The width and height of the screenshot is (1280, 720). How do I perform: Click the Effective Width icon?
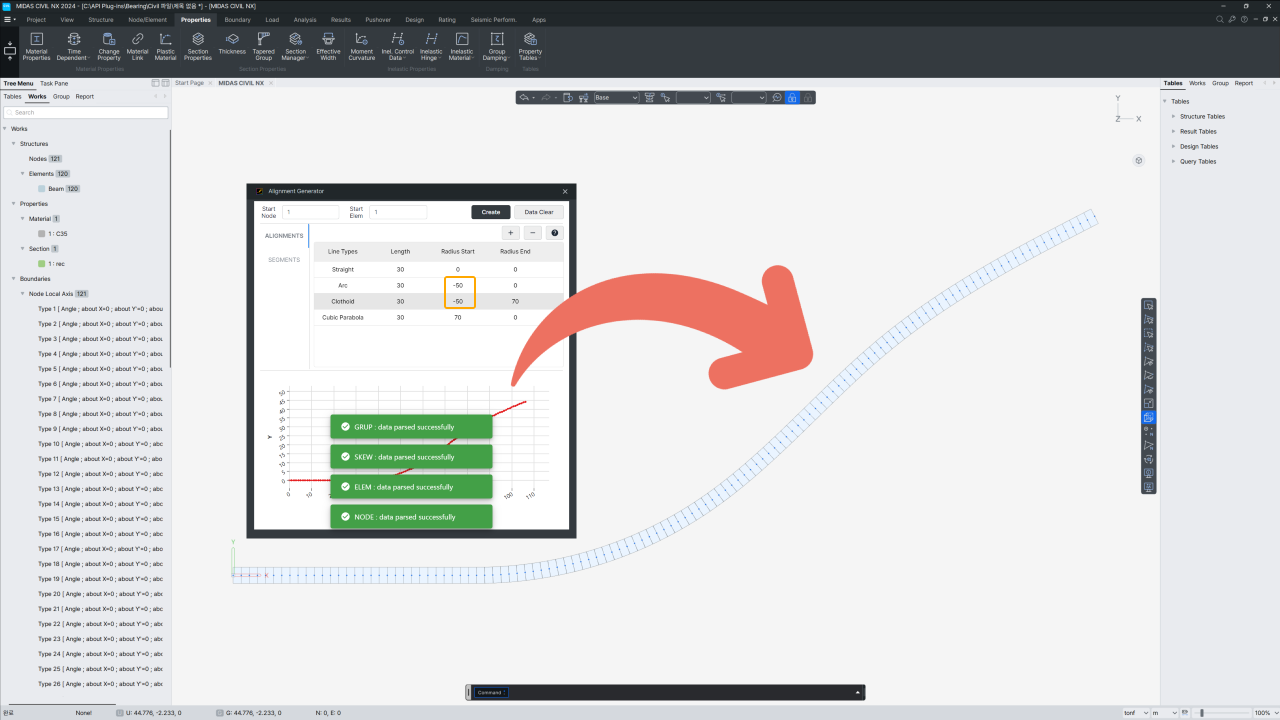[x=328, y=46]
